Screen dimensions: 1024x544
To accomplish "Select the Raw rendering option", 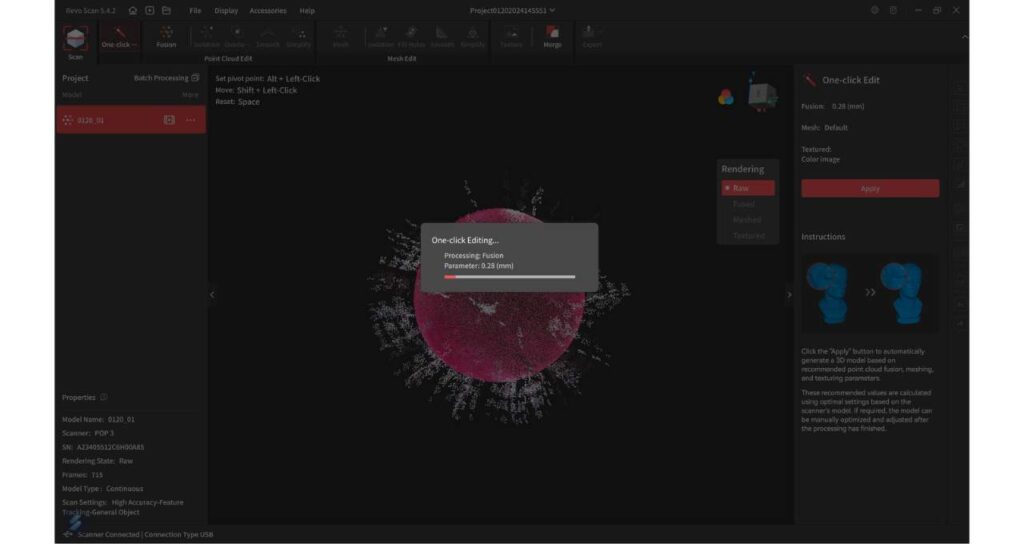I will (747, 188).
